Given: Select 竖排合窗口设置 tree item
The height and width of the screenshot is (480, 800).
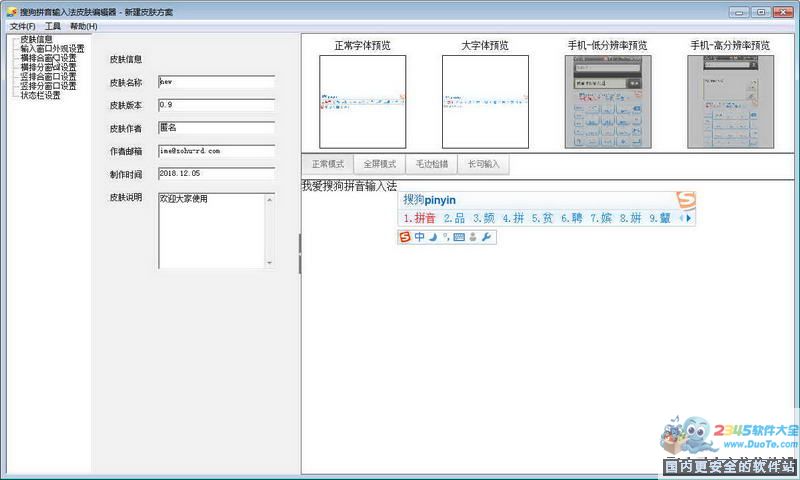Looking at the screenshot, I should [48, 77].
